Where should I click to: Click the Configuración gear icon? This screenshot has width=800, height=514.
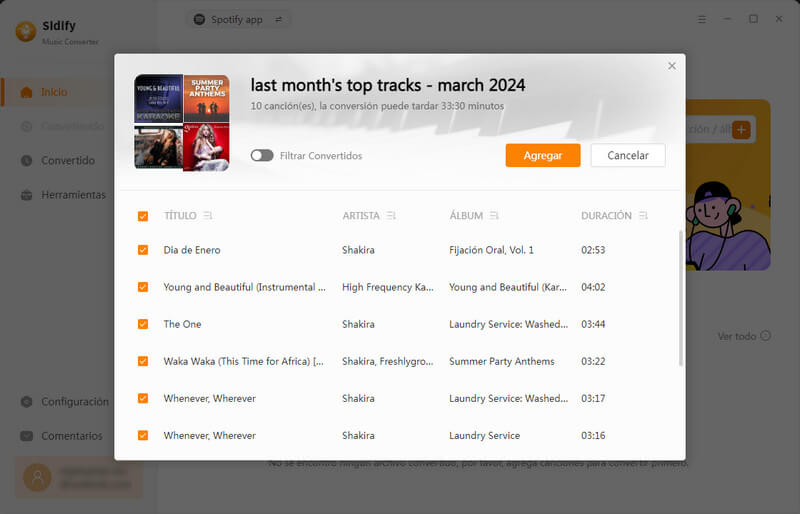coord(27,402)
